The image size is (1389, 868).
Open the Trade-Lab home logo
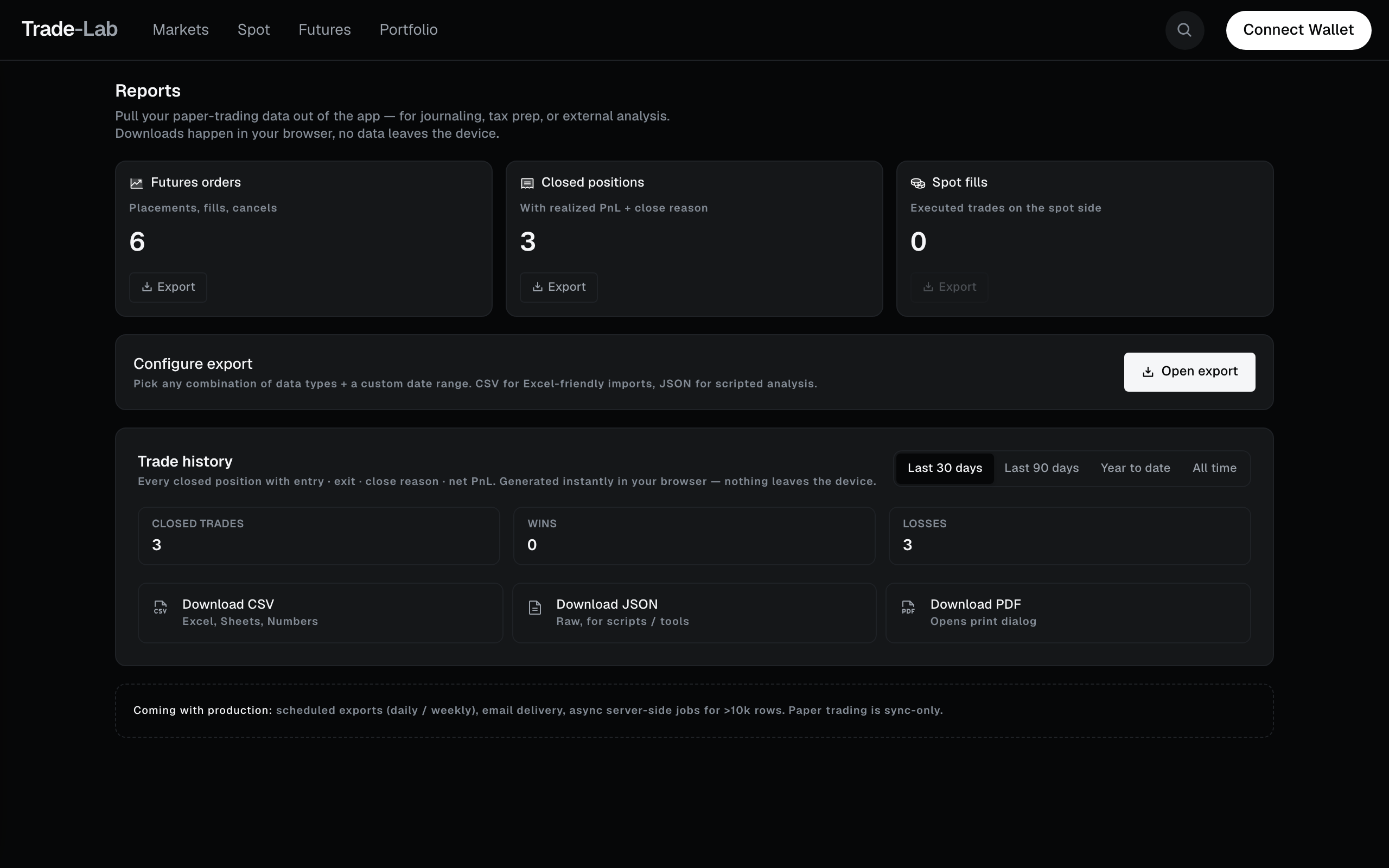tap(69, 29)
